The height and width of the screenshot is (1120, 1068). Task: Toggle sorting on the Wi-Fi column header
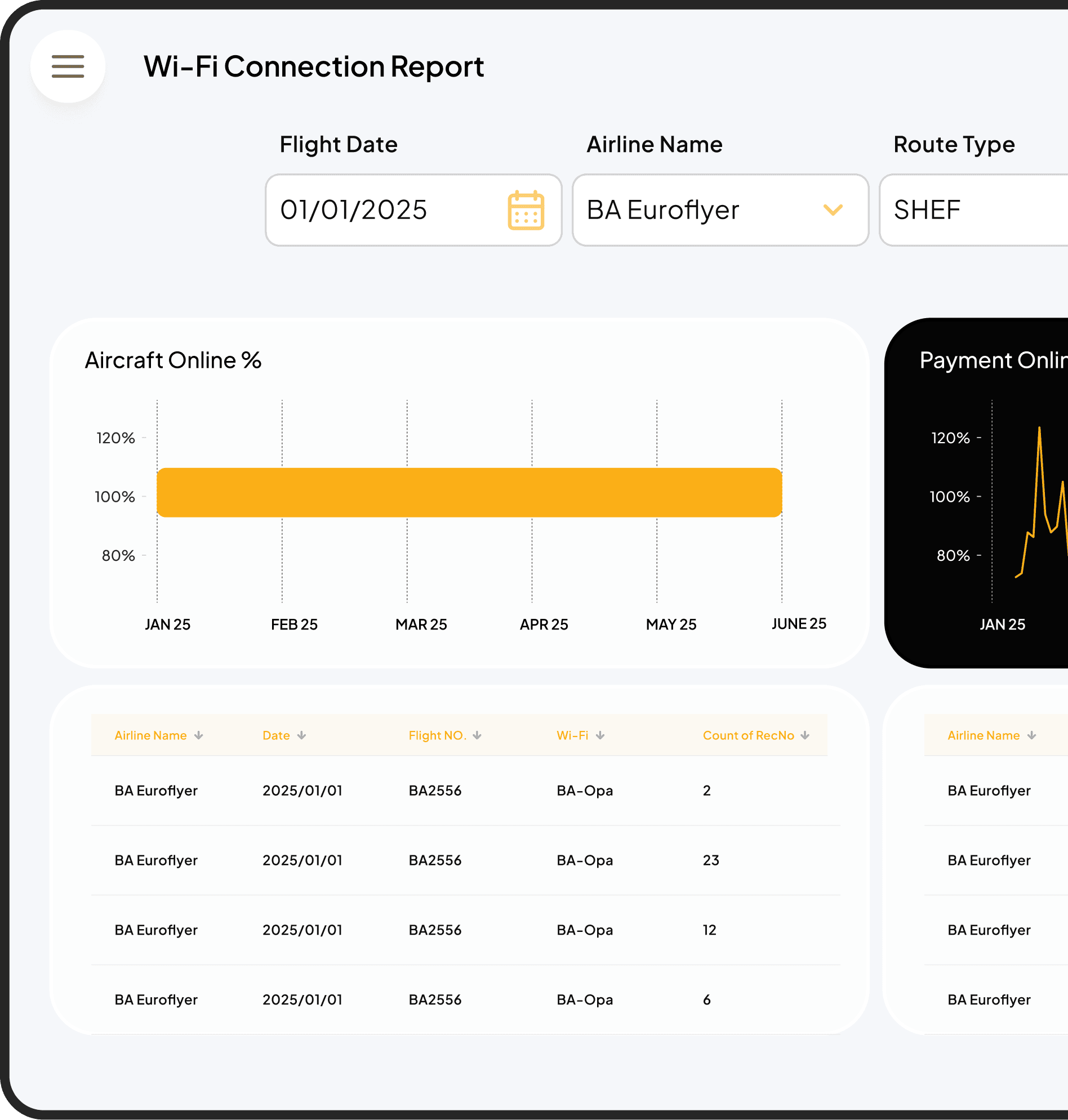click(600, 735)
